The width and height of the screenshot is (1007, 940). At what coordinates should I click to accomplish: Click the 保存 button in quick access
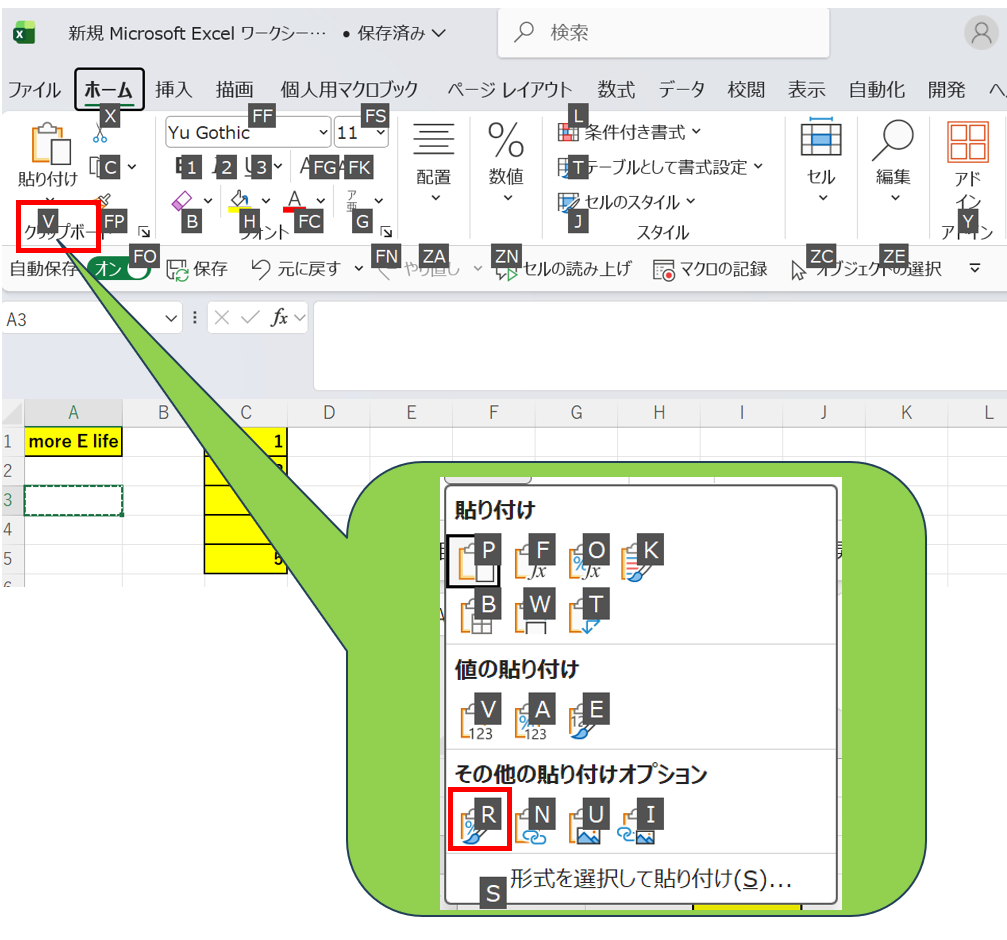(x=197, y=269)
